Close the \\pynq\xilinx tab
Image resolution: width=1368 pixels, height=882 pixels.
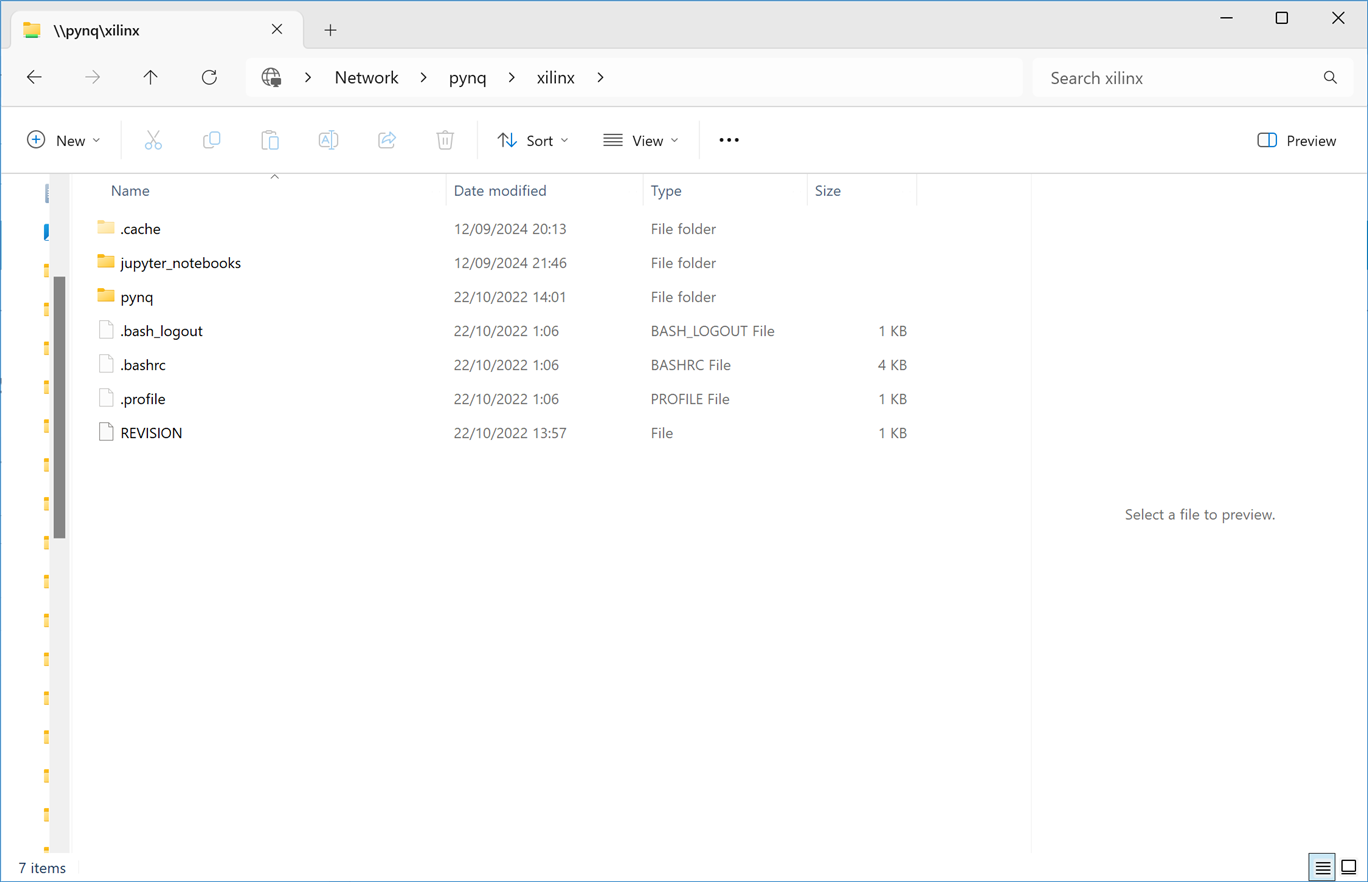point(277,30)
